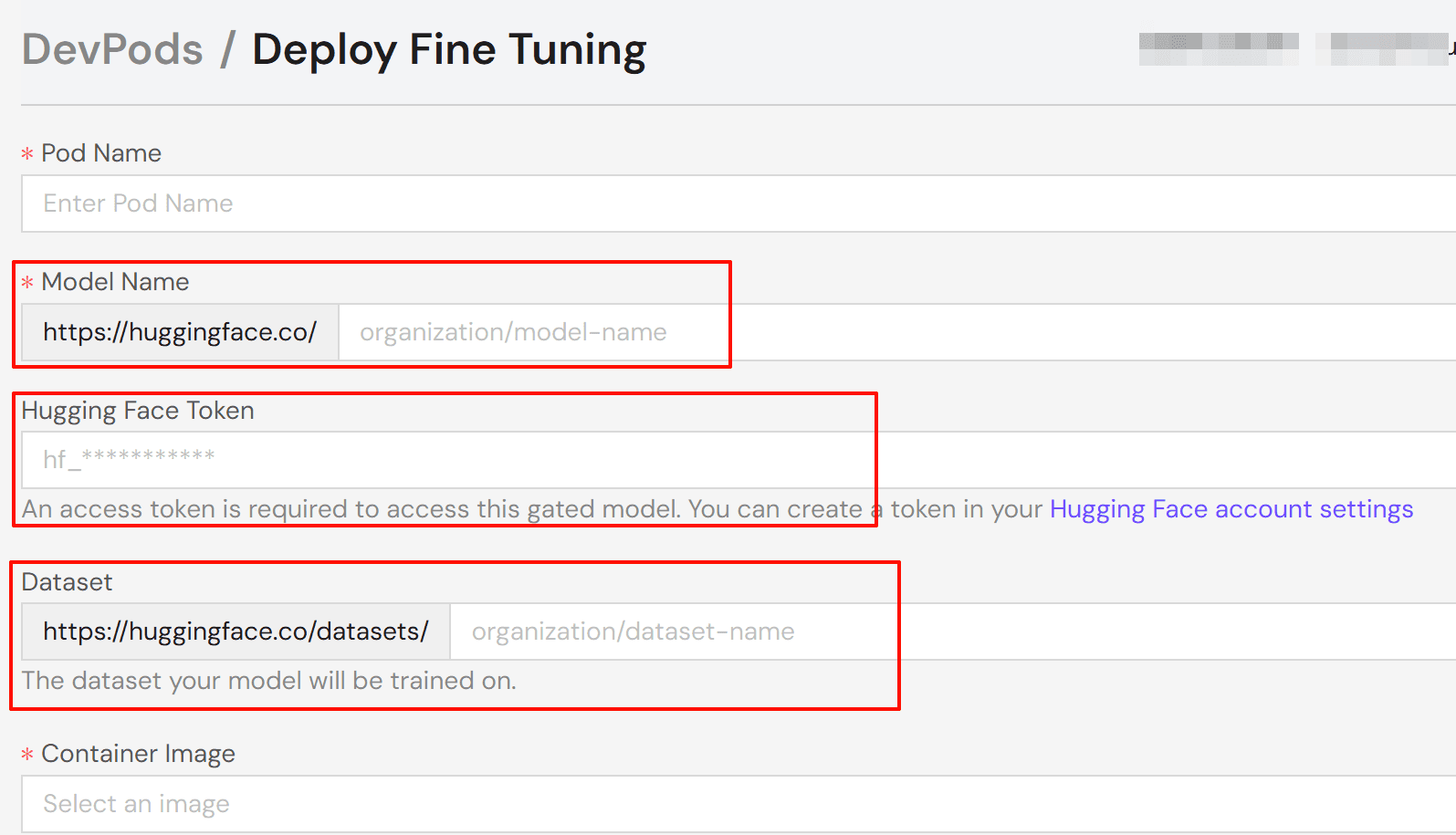1456x835 pixels.
Task: Open the Select an image dropdown
Action: click(x=730, y=804)
